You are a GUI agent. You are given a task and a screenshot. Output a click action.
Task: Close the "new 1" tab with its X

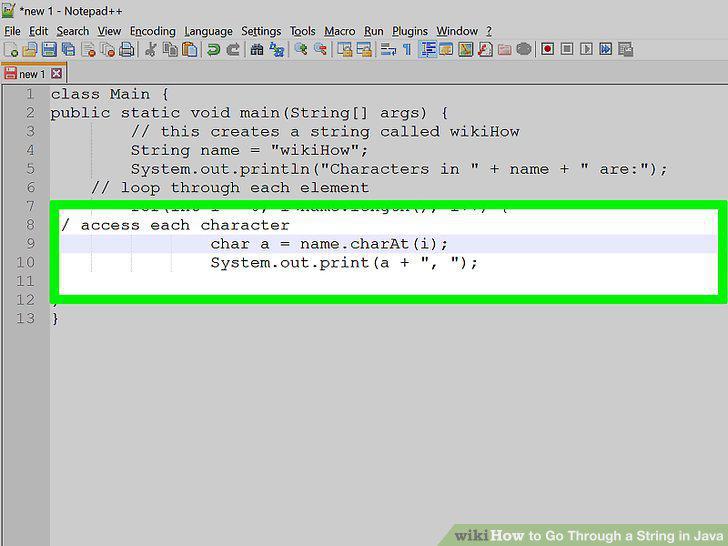57,74
